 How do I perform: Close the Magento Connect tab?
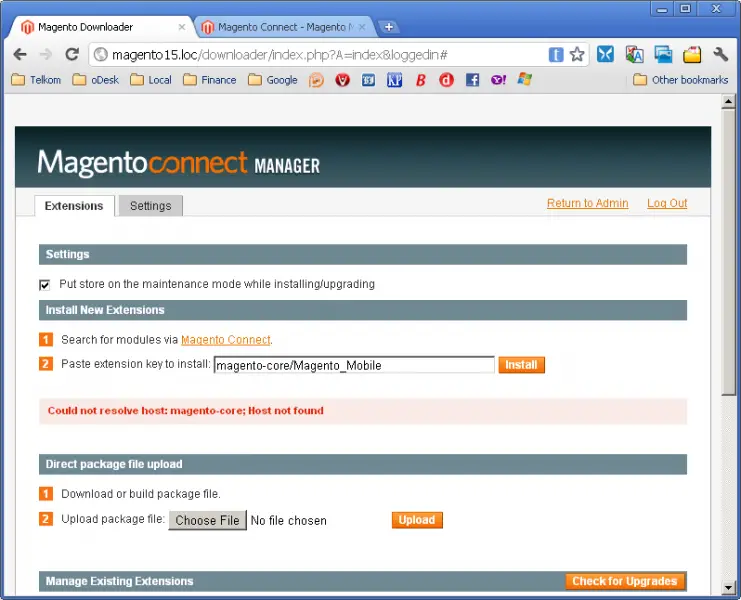pos(362,27)
